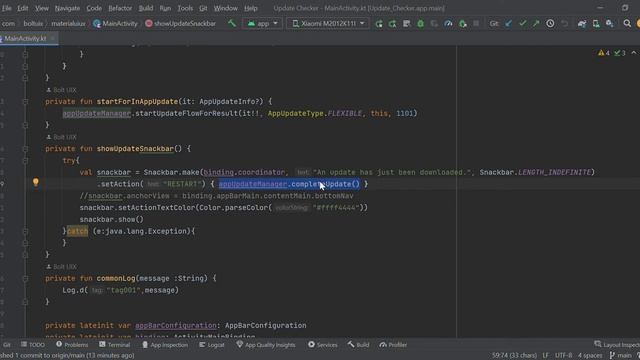The image size is (640, 360).
Task: Close the MainActivity.kt tab
Action: click(53, 38)
